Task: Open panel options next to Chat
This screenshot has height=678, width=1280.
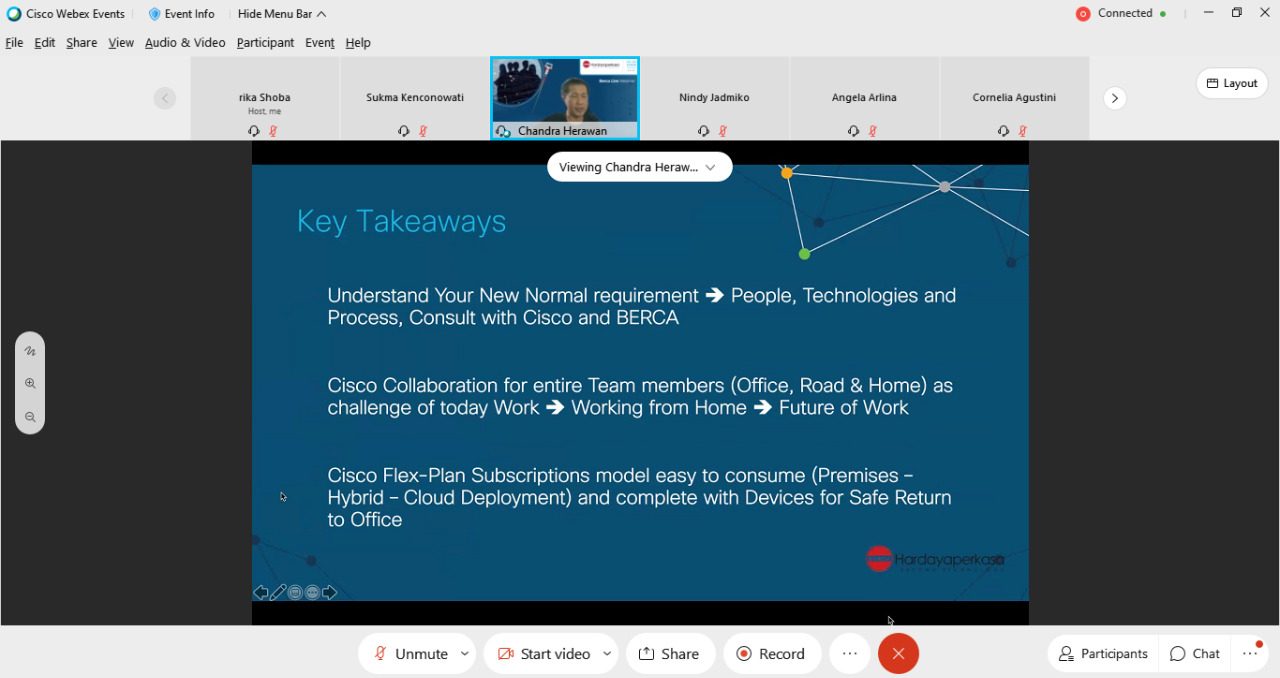Action: pyautogui.click(x=1250, y=653)
